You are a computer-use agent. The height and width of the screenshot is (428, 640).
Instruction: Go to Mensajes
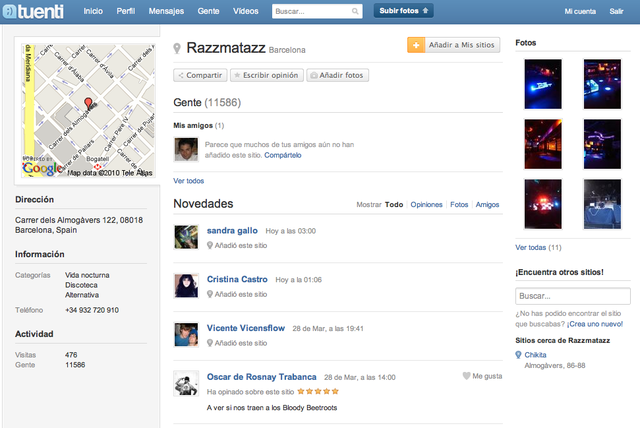pyautogui.click(x=166, y=11)
